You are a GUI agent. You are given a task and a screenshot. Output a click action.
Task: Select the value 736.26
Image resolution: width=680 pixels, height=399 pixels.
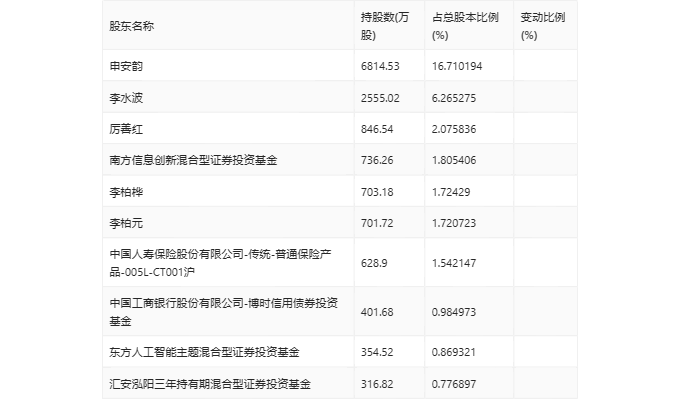click(x=377, y=160)
